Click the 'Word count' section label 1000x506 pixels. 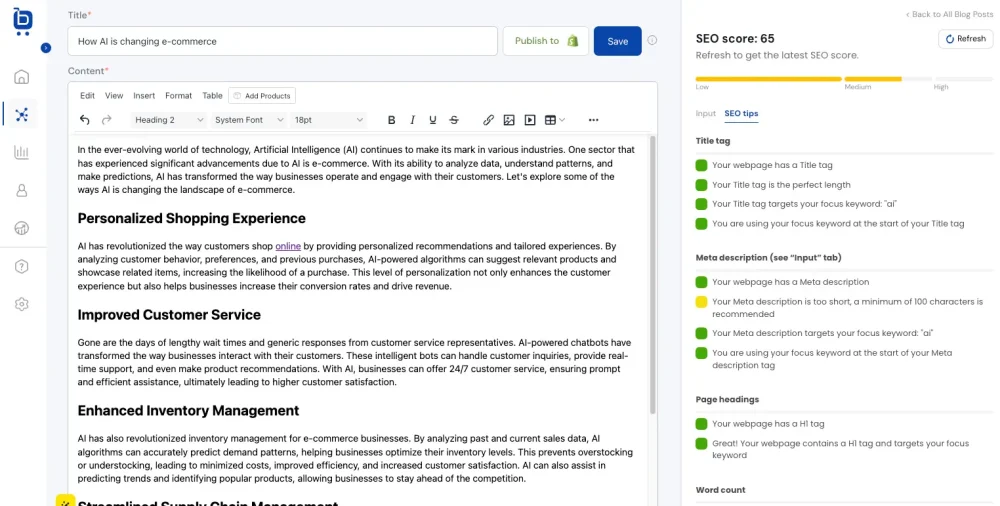tap(721, 490)
